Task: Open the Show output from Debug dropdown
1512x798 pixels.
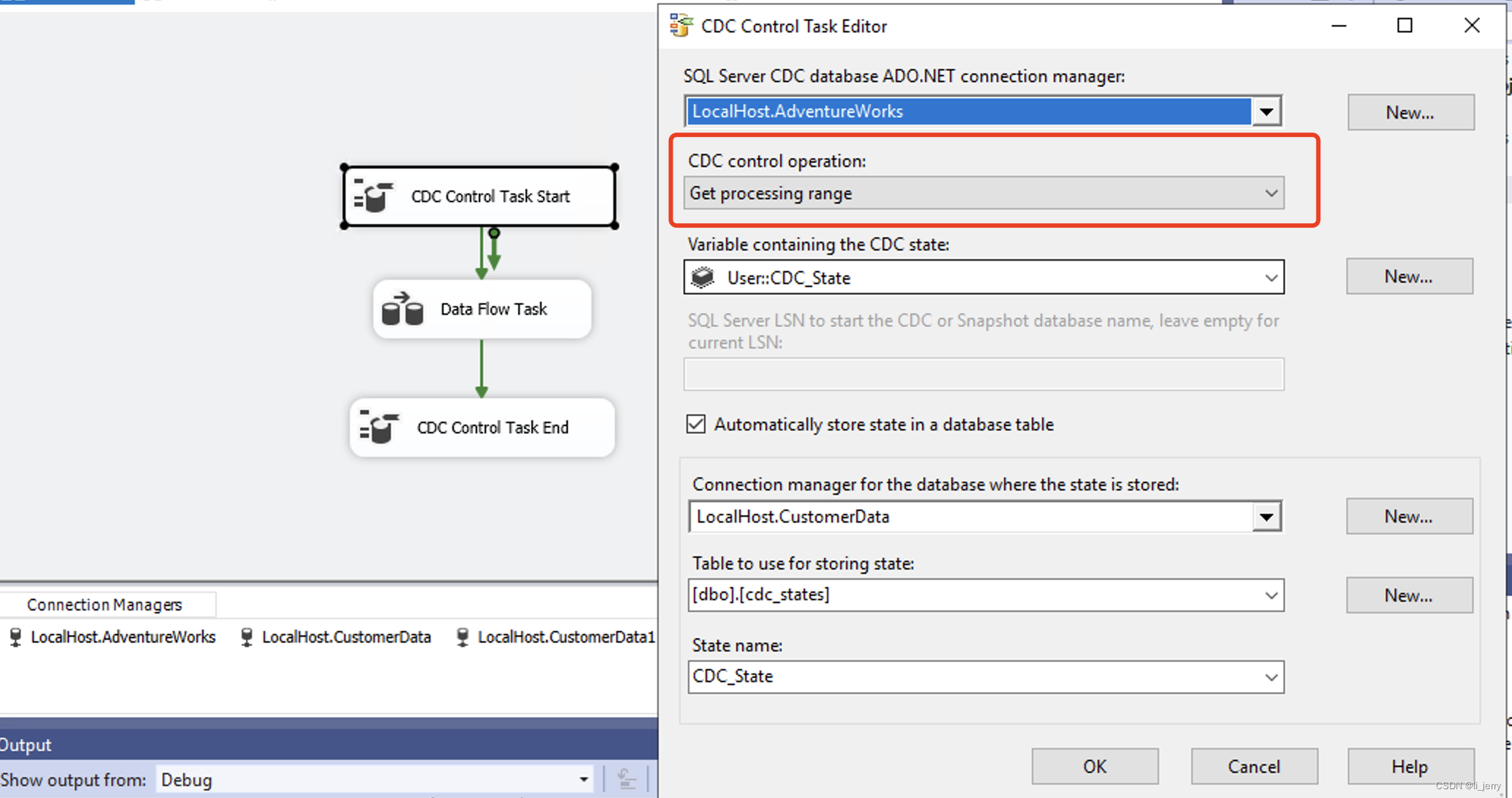Action: pyautogui.click(x=583, y=780)
